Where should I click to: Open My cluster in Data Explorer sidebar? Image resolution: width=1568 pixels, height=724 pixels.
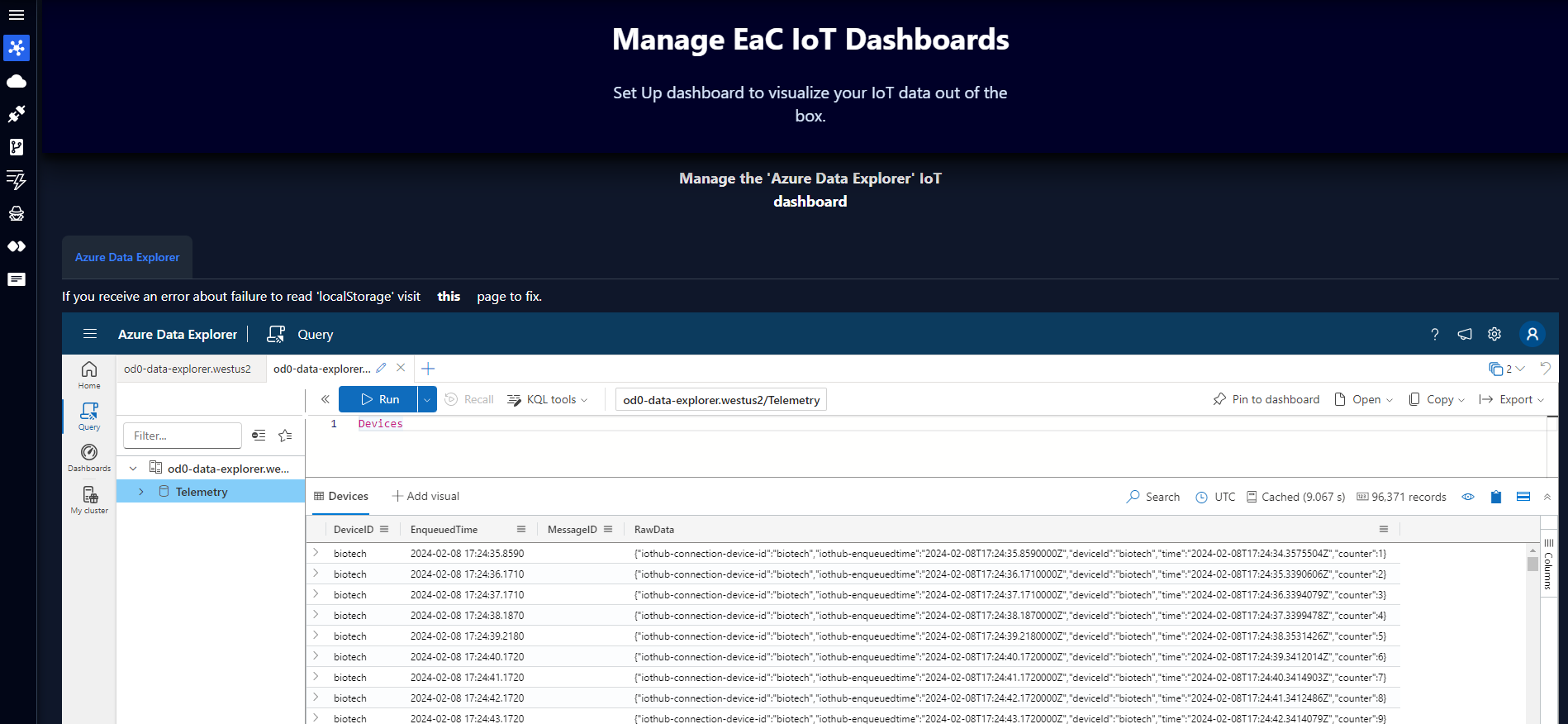pos(89,500)
